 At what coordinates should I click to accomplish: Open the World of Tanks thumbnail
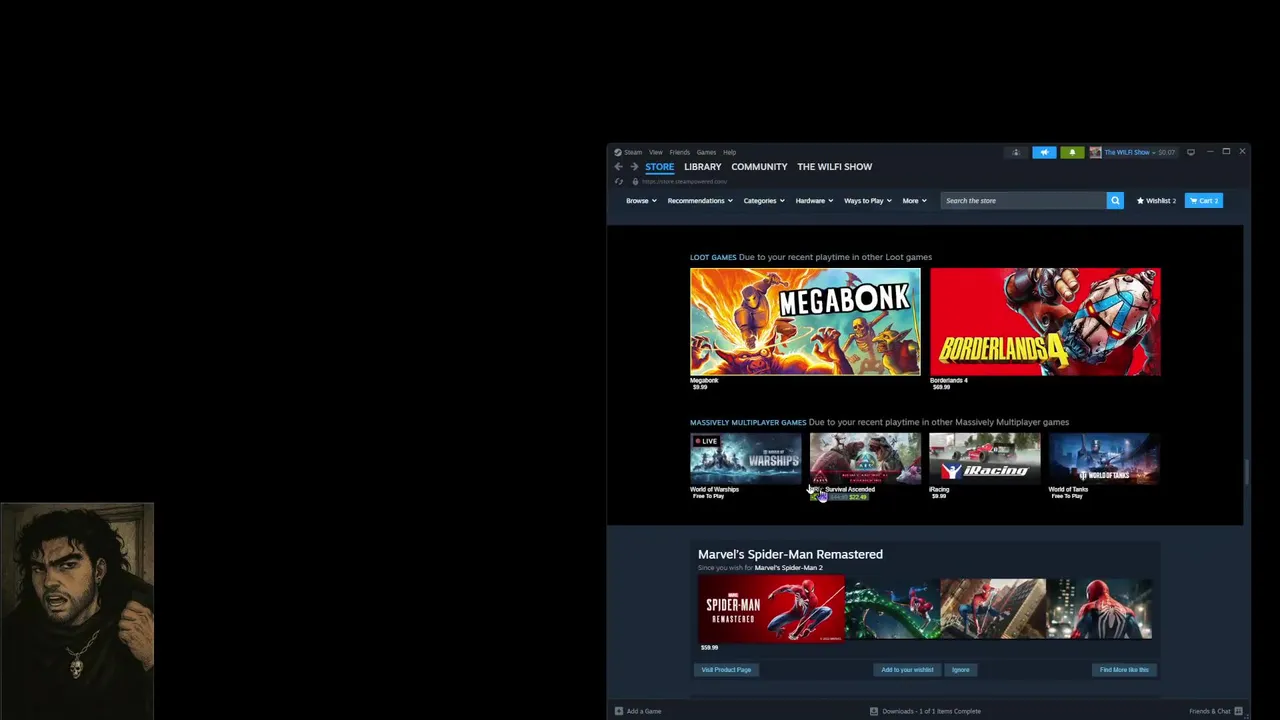pos(1104,459)
